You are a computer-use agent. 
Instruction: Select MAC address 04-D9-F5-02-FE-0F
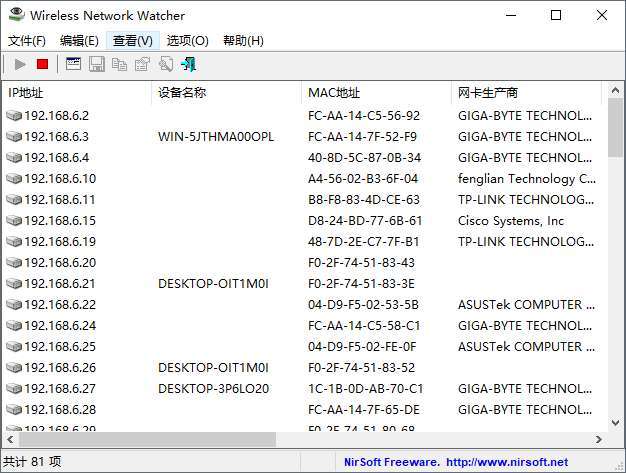(x=362, y=347)
